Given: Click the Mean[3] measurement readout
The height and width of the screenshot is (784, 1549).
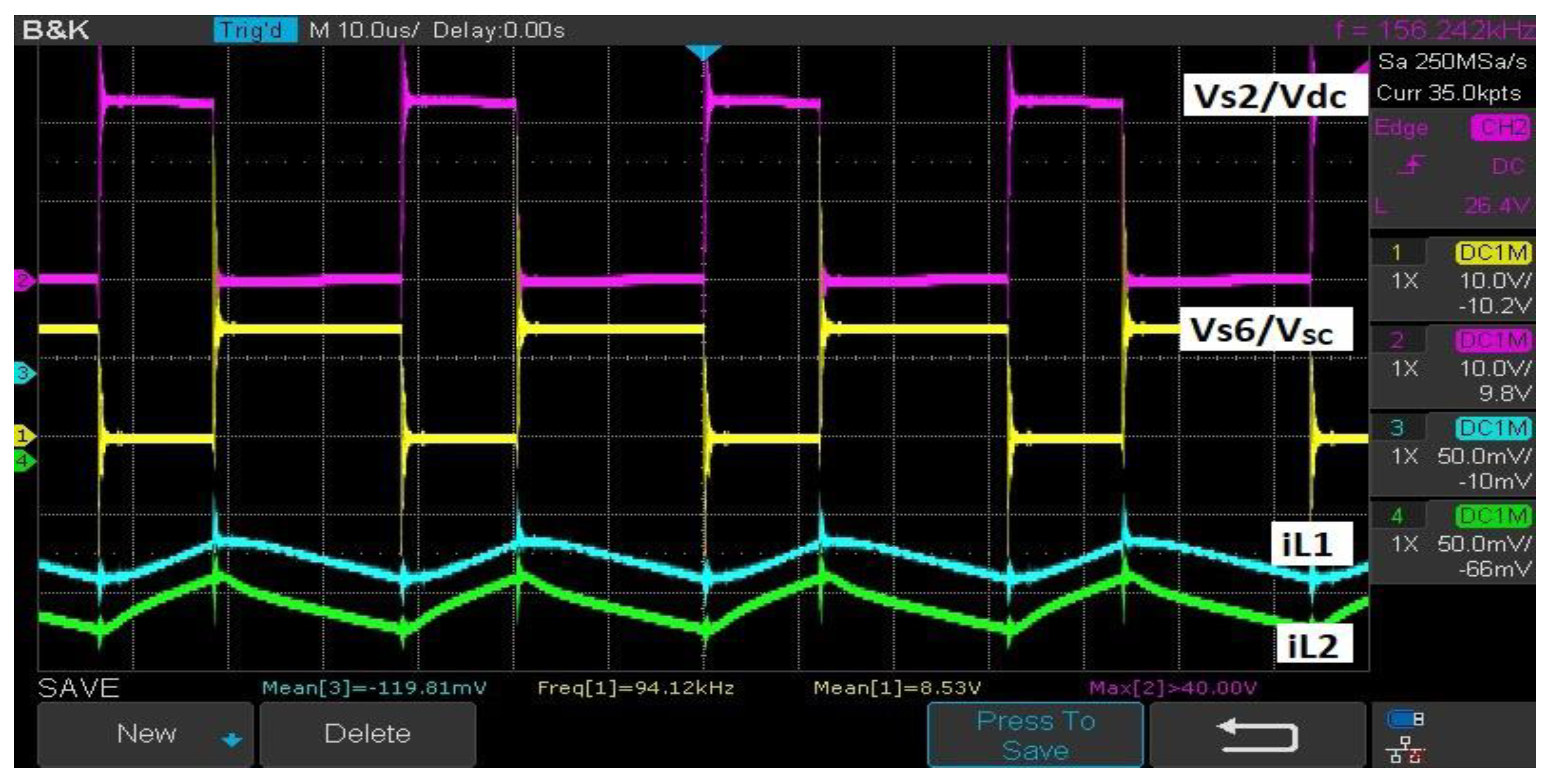Looking at the screenshot, I should pyautogui.click(x=374, y=688).
